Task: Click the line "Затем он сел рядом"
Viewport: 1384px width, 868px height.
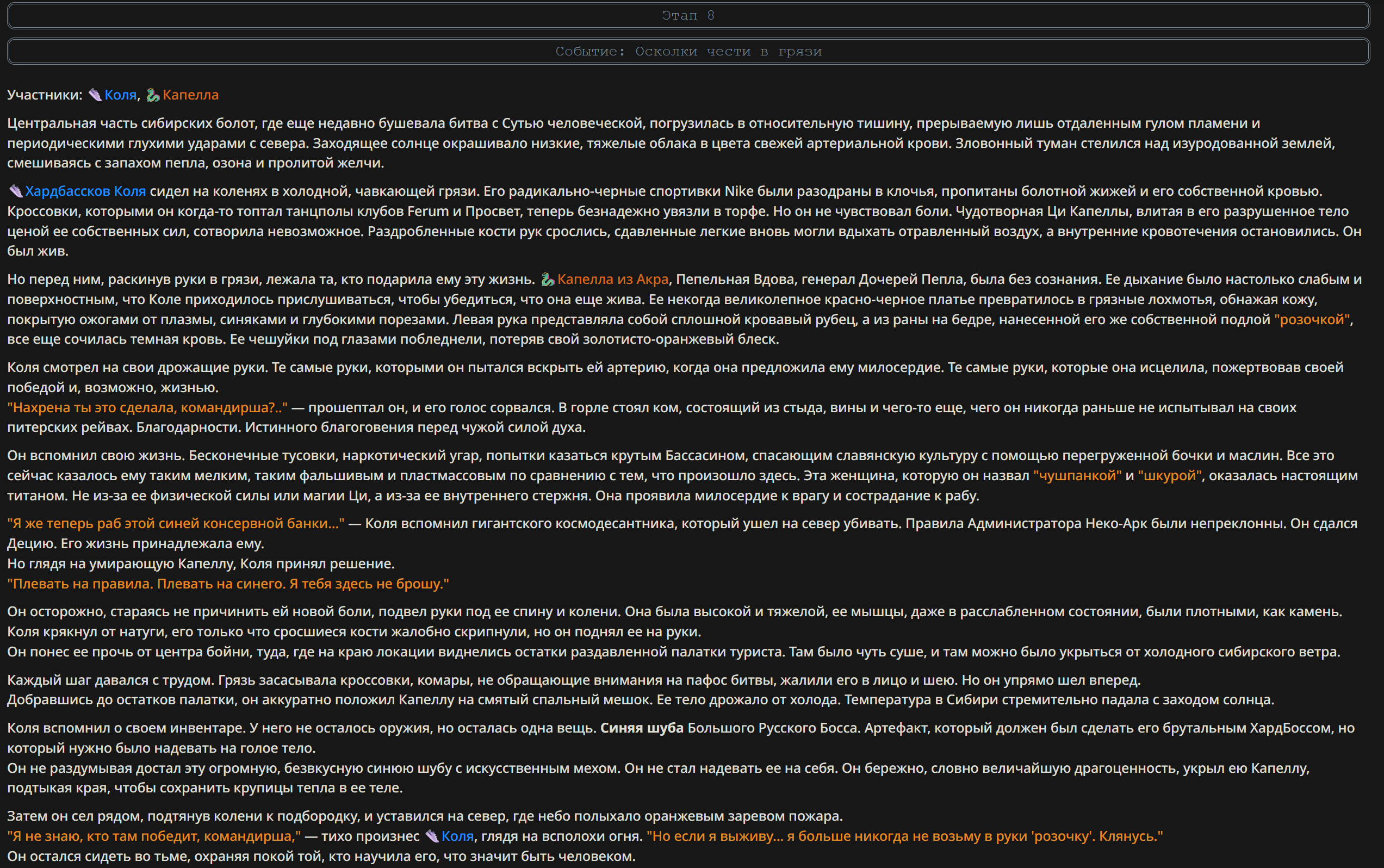Action: (425, 816)
